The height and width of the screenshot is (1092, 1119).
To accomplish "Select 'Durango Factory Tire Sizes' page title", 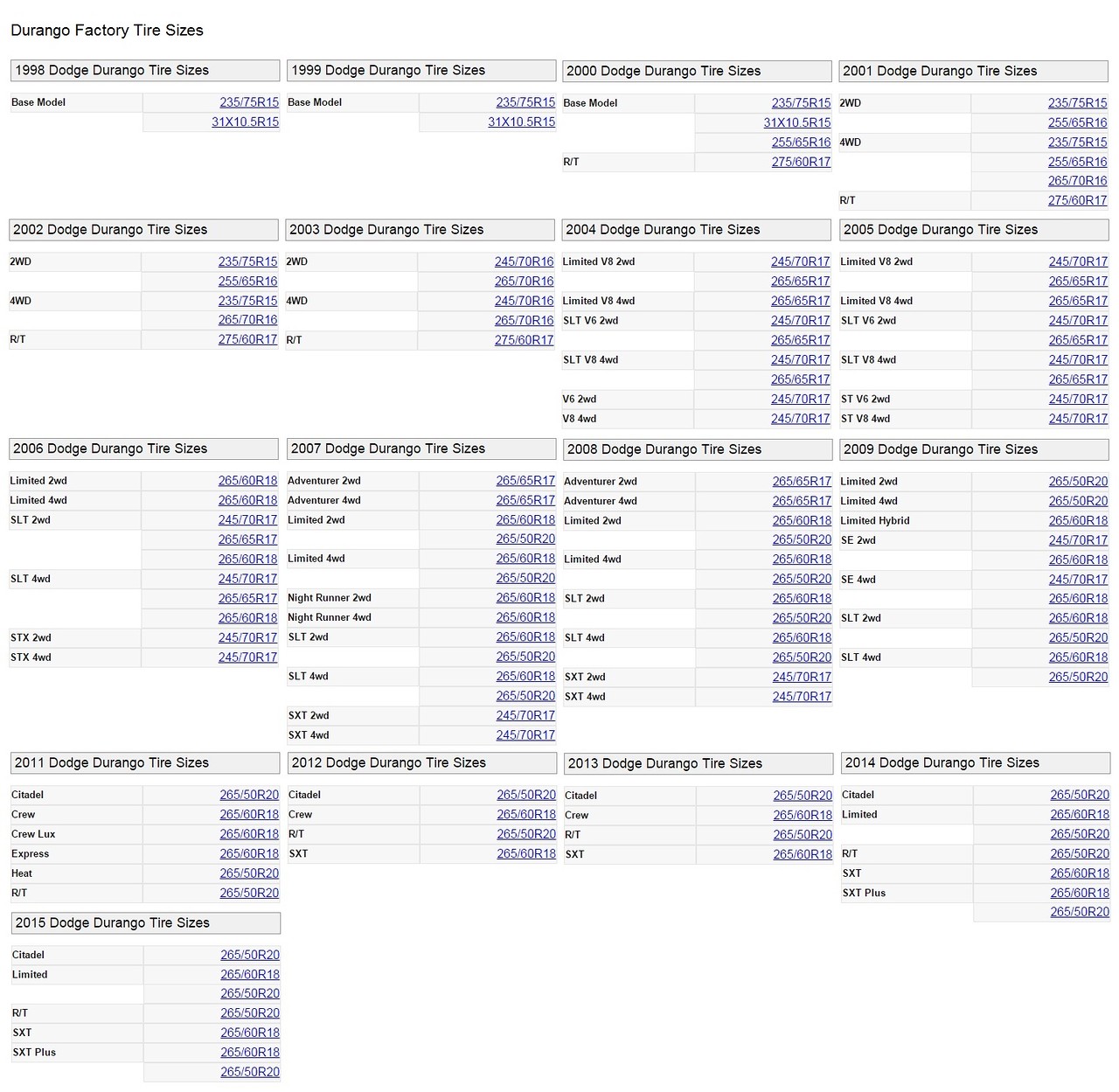I will [107, 31].
